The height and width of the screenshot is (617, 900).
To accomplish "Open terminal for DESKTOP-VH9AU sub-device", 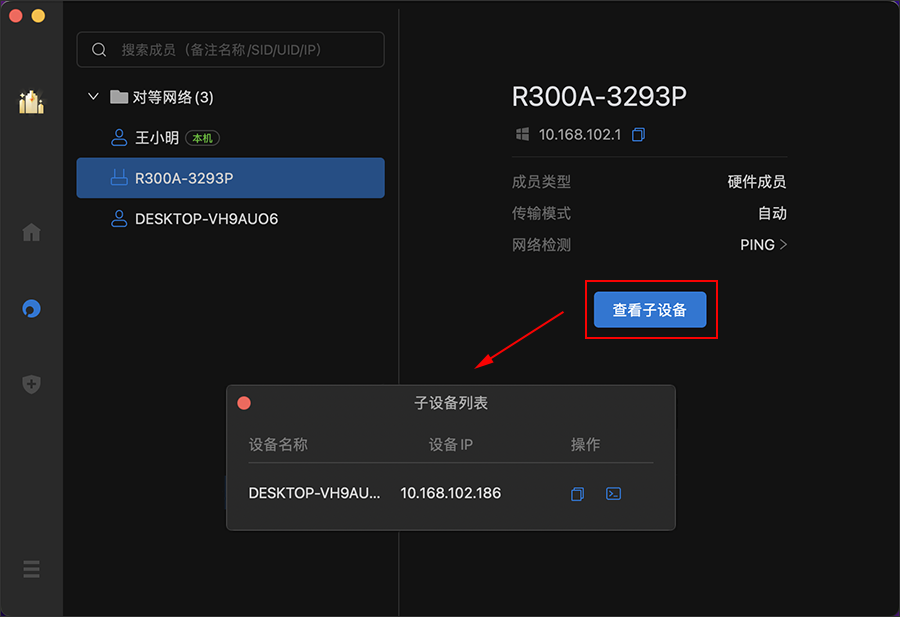I will [x=614, y=494].
